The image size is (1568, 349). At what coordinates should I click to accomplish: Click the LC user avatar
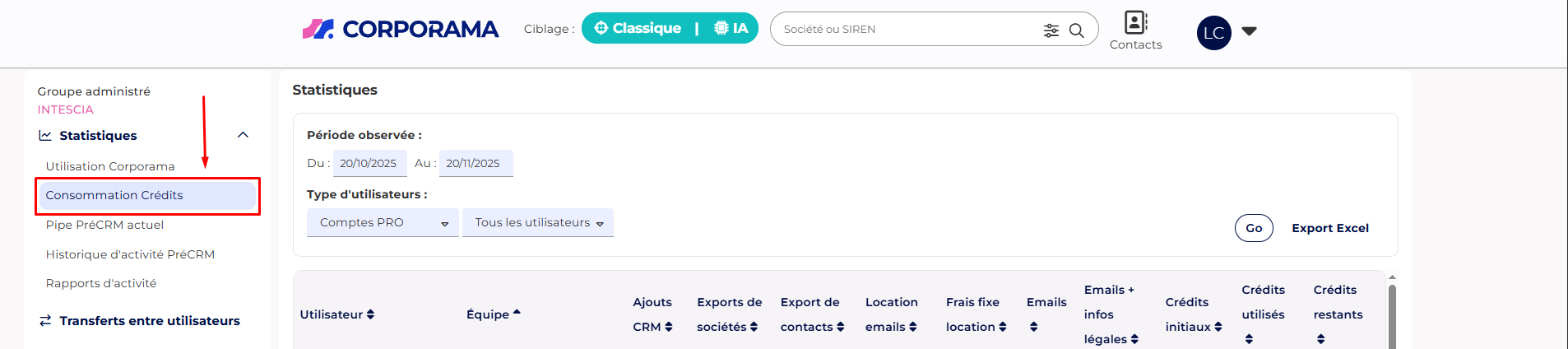point(1213,33)
